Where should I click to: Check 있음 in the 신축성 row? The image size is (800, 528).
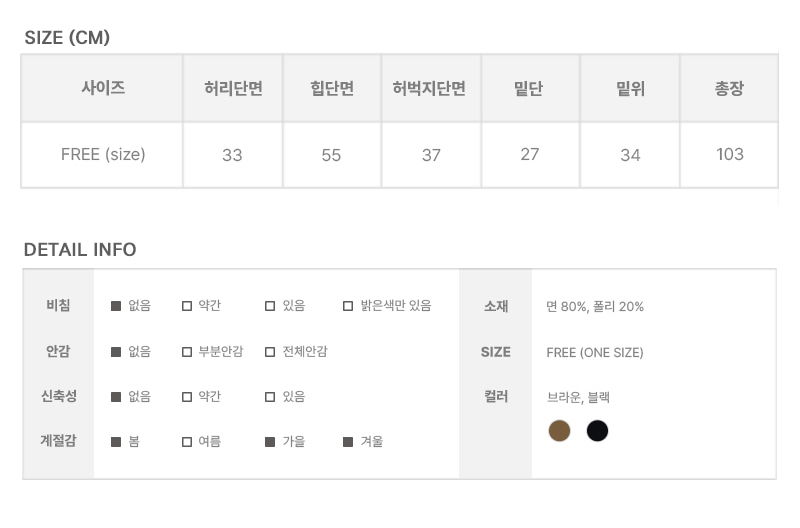270,397
